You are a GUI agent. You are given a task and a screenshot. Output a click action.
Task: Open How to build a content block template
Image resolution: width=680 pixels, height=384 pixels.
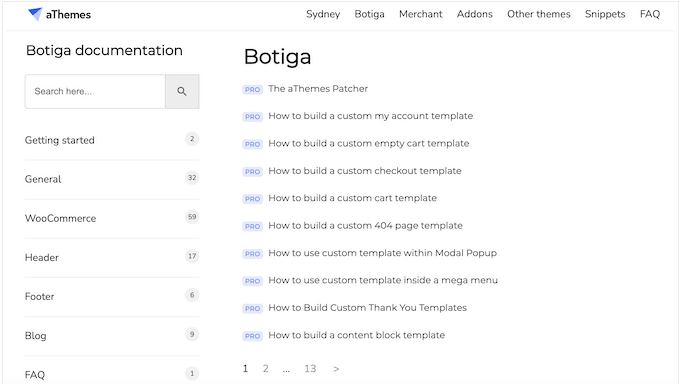tap(356, 335)
